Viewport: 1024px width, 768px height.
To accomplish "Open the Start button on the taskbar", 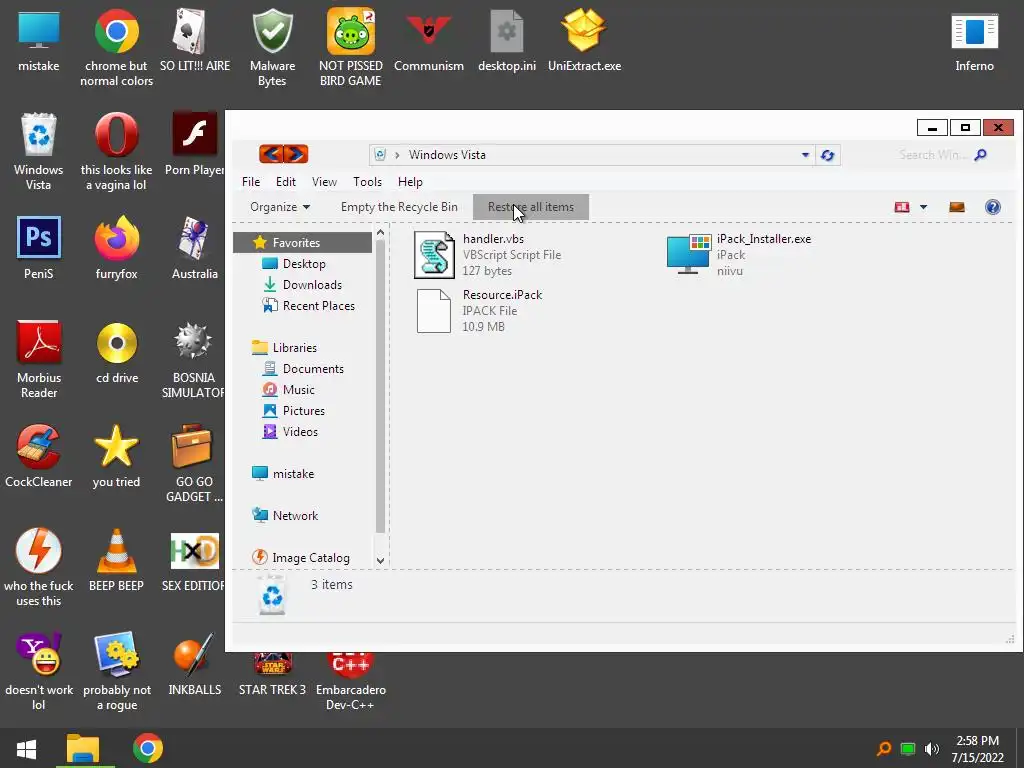I will [26, 748].
